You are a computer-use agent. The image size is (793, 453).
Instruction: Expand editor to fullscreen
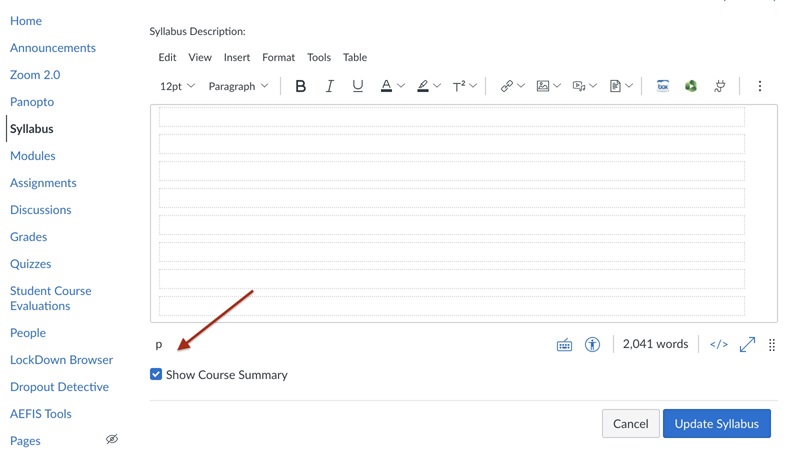pyautogui.click(x=747, y=344)
